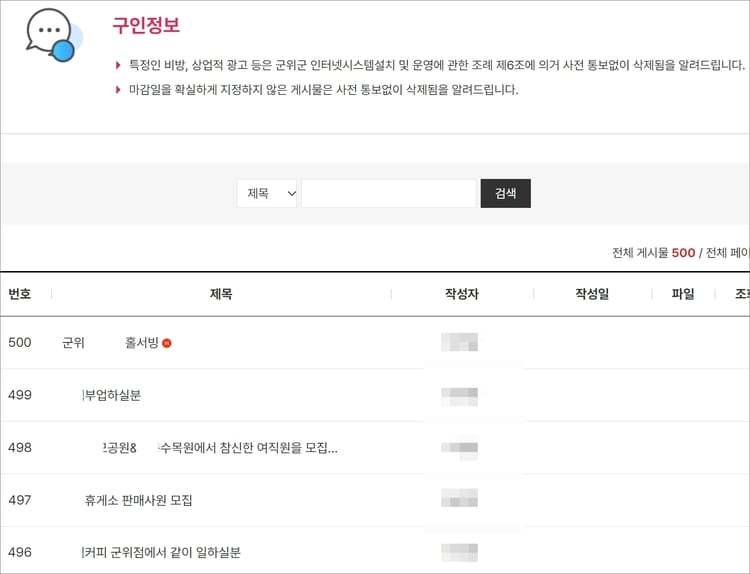Screen dimensions: 750x574
Task: Click the total posts count 500
Action: (683, 253)
